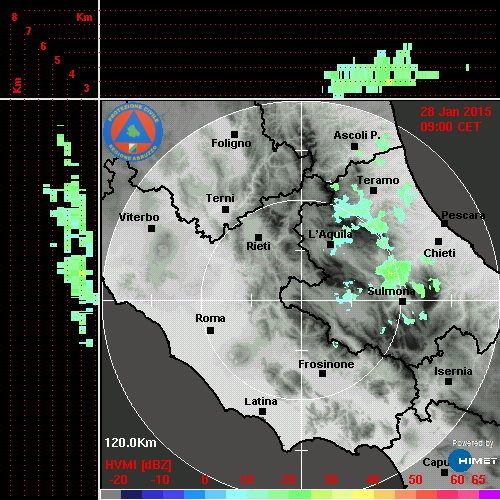Click the 50 dBZ scale value
The width and height of the screenshot is (500, 500).
click(415, 480)
